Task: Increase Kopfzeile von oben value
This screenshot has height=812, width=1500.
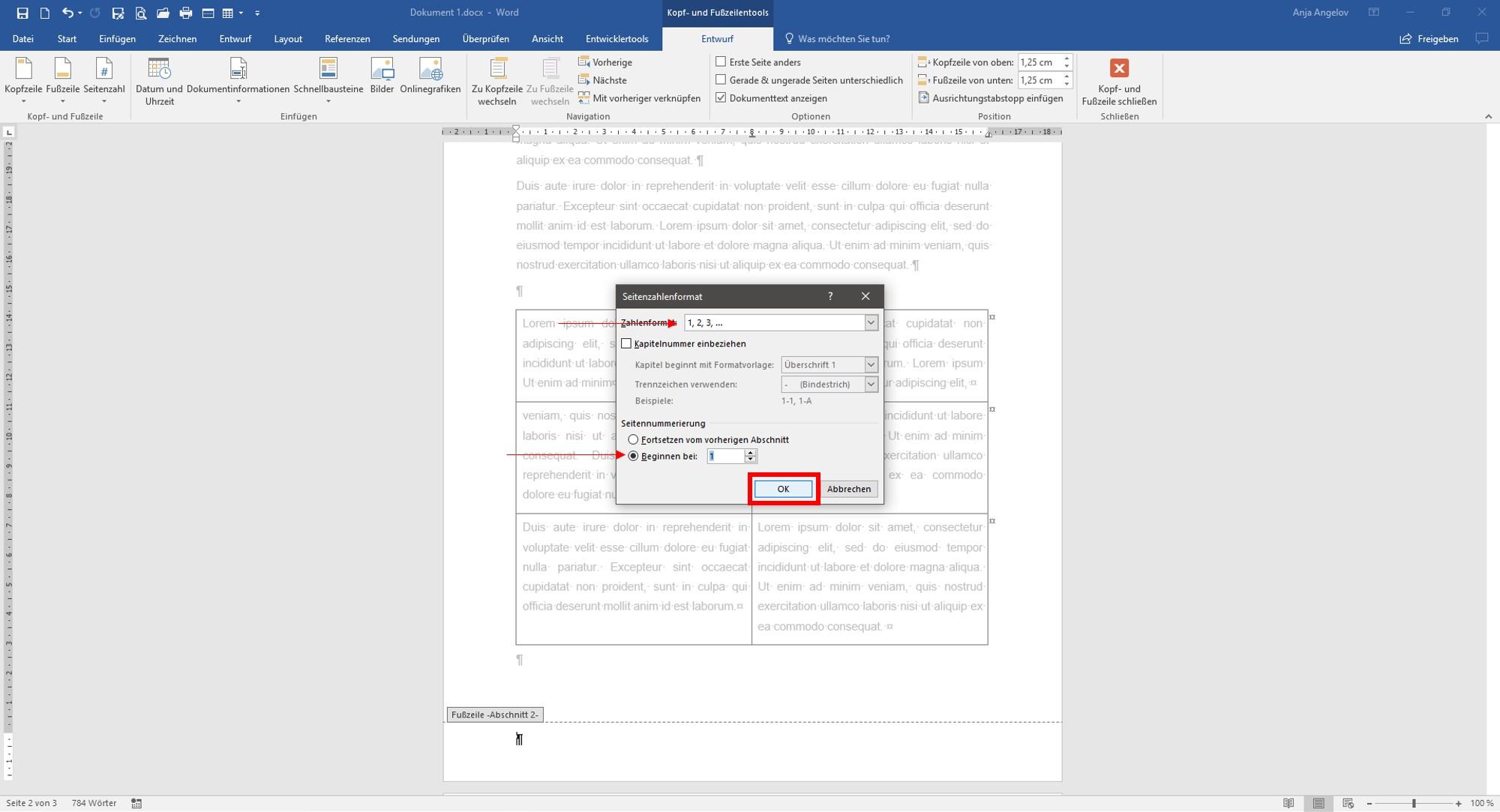Action: 1066,58
